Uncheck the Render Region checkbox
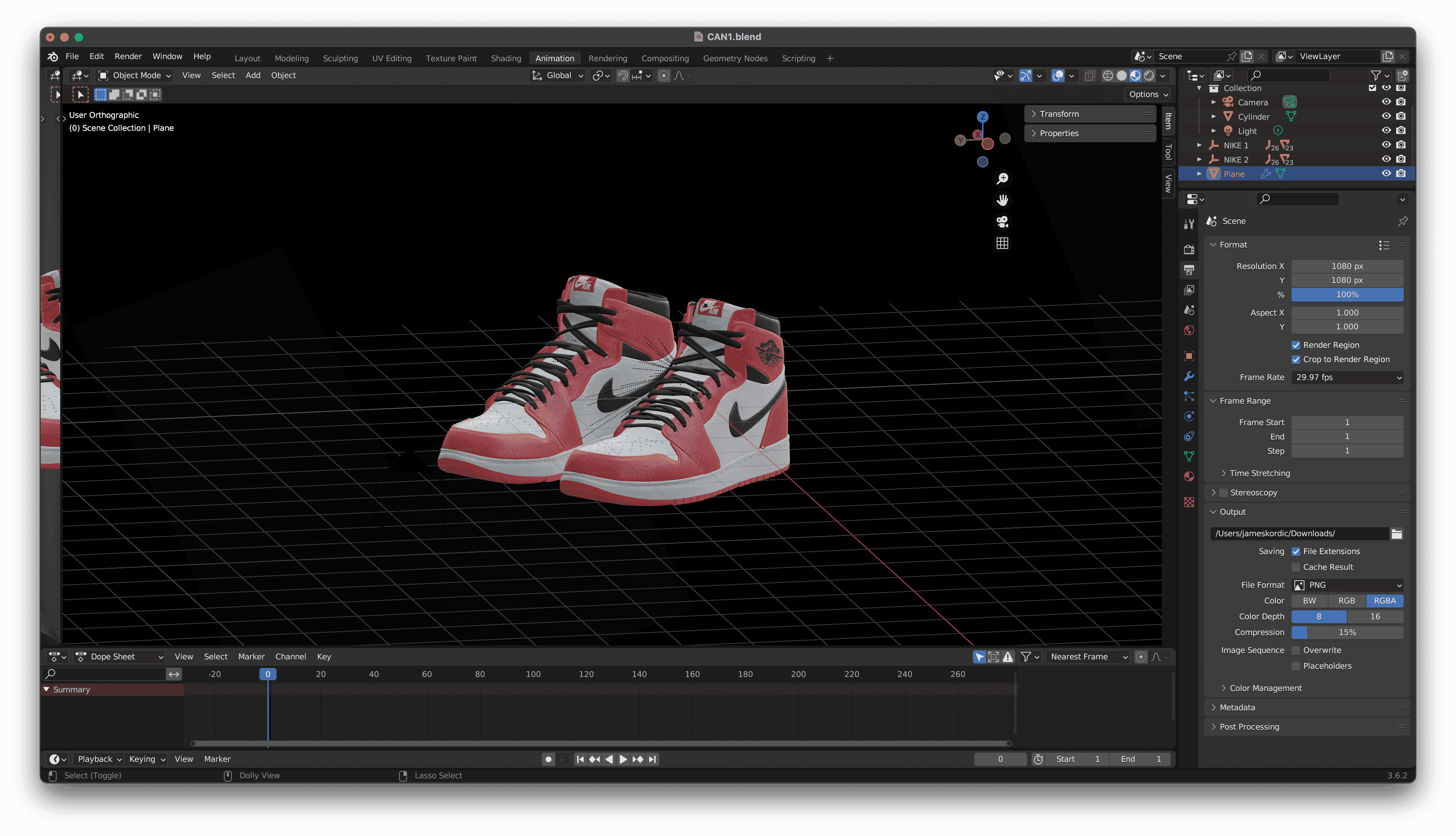 pos(1296,345)
